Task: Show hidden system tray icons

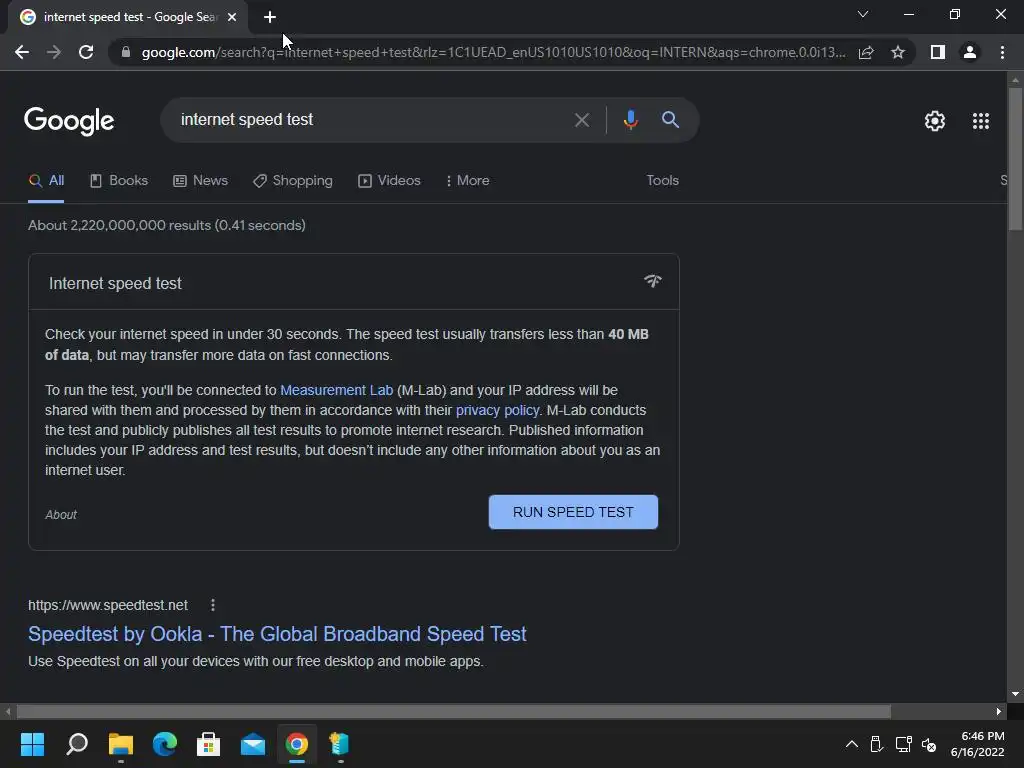Action: (x=852, y=744)
